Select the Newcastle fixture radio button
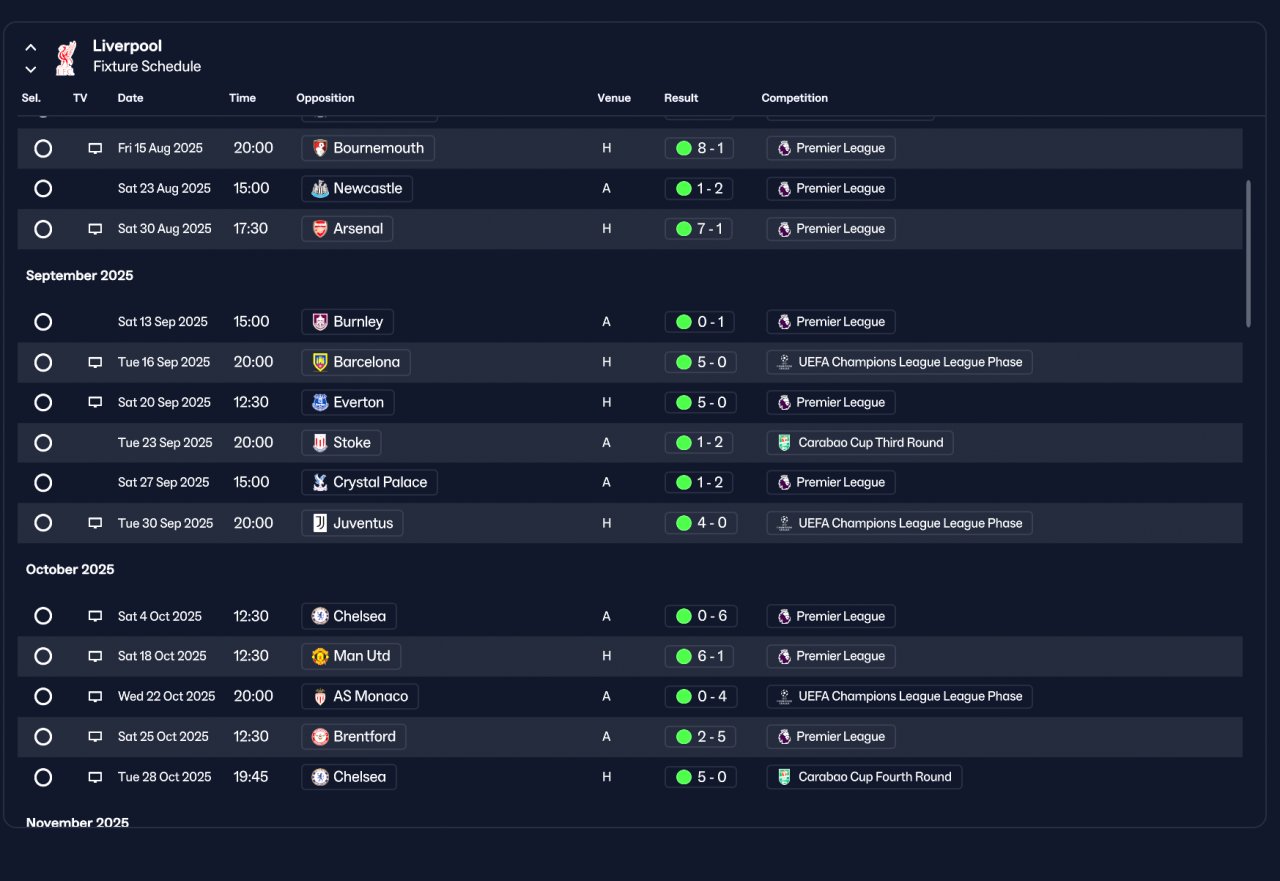 (43, 189)
